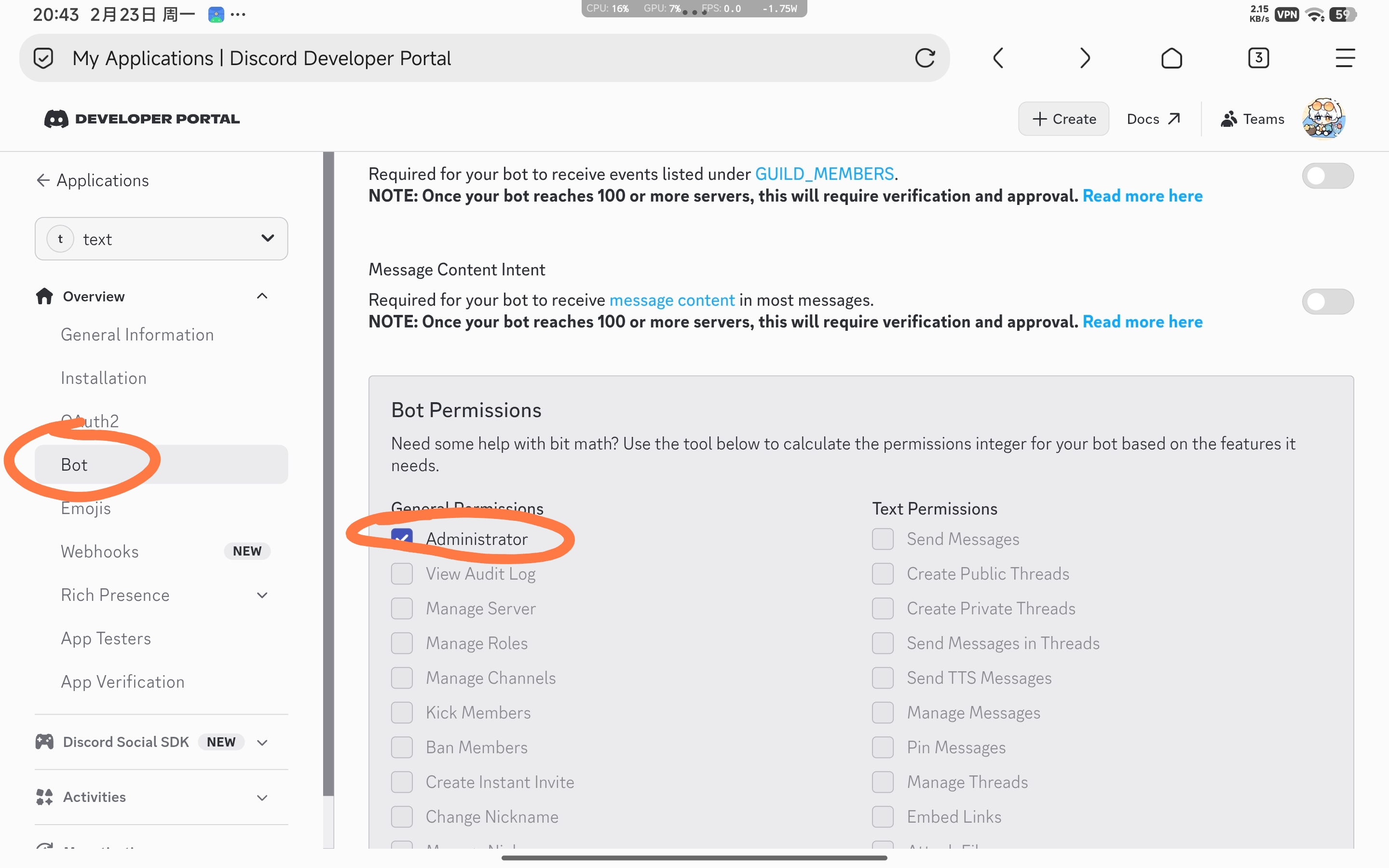Open the tabs counter icon

[1258, 58]
